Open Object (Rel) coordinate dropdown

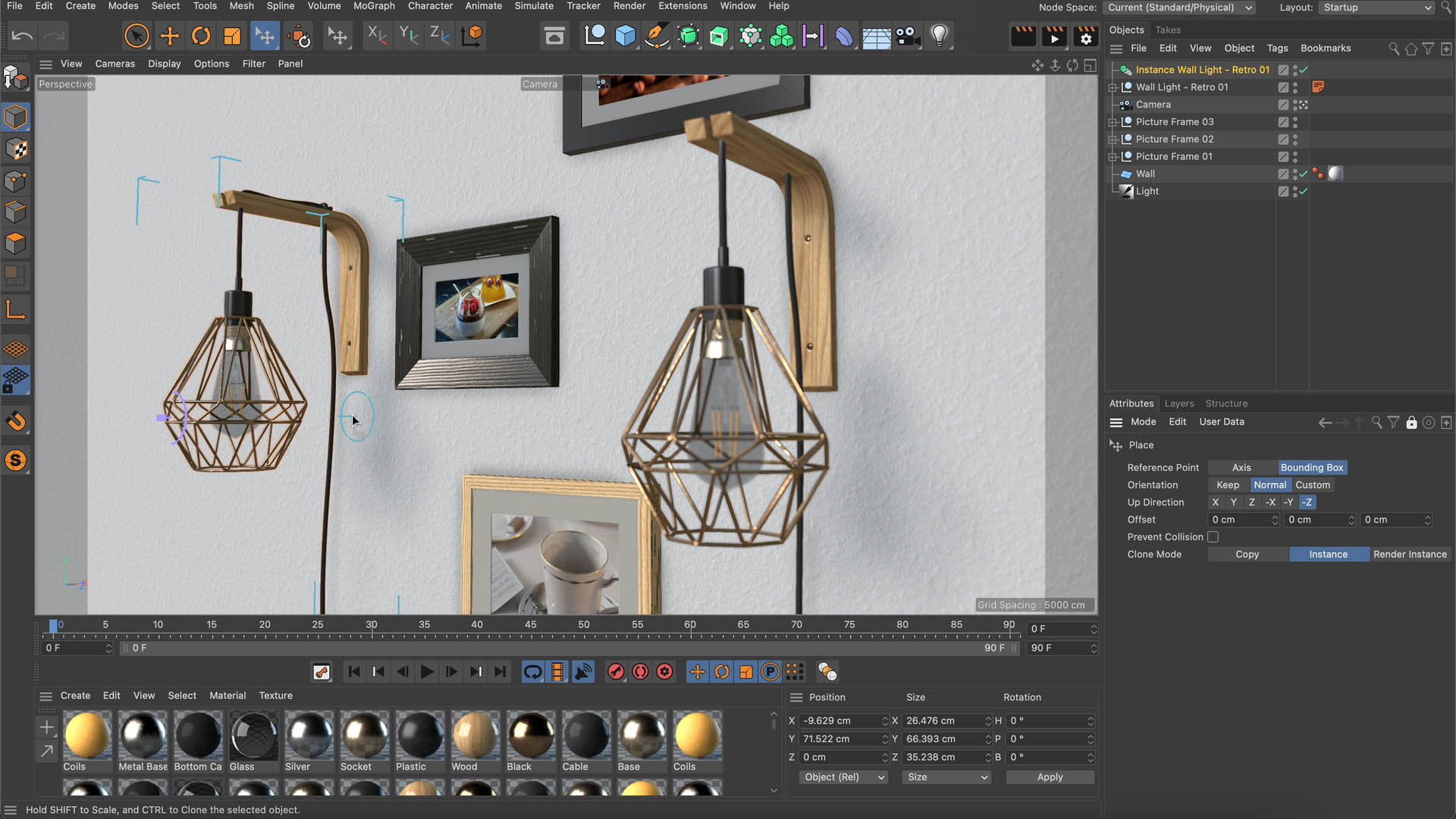[840, 777]
